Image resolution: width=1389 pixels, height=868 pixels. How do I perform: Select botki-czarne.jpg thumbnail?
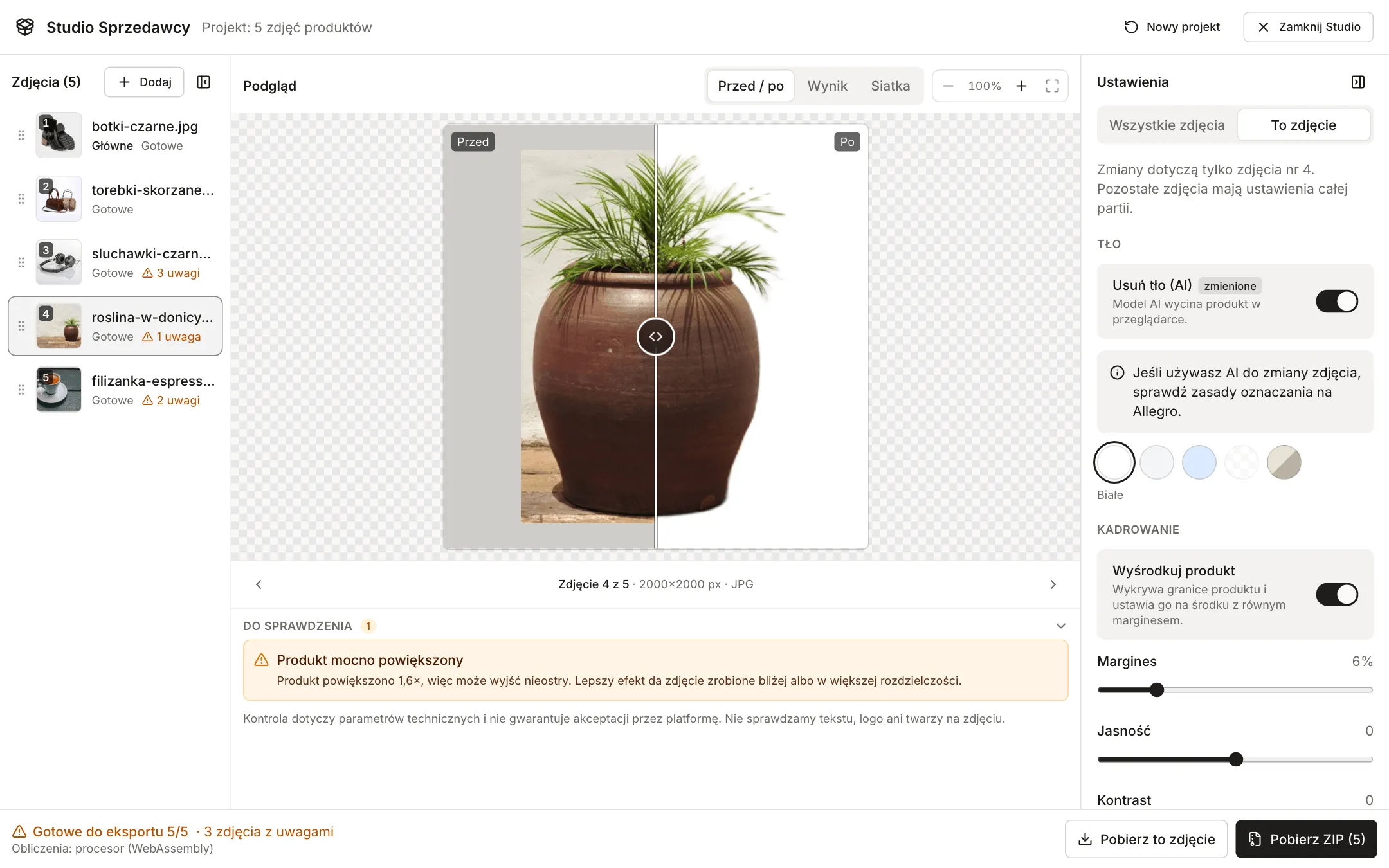click(59, 135)
